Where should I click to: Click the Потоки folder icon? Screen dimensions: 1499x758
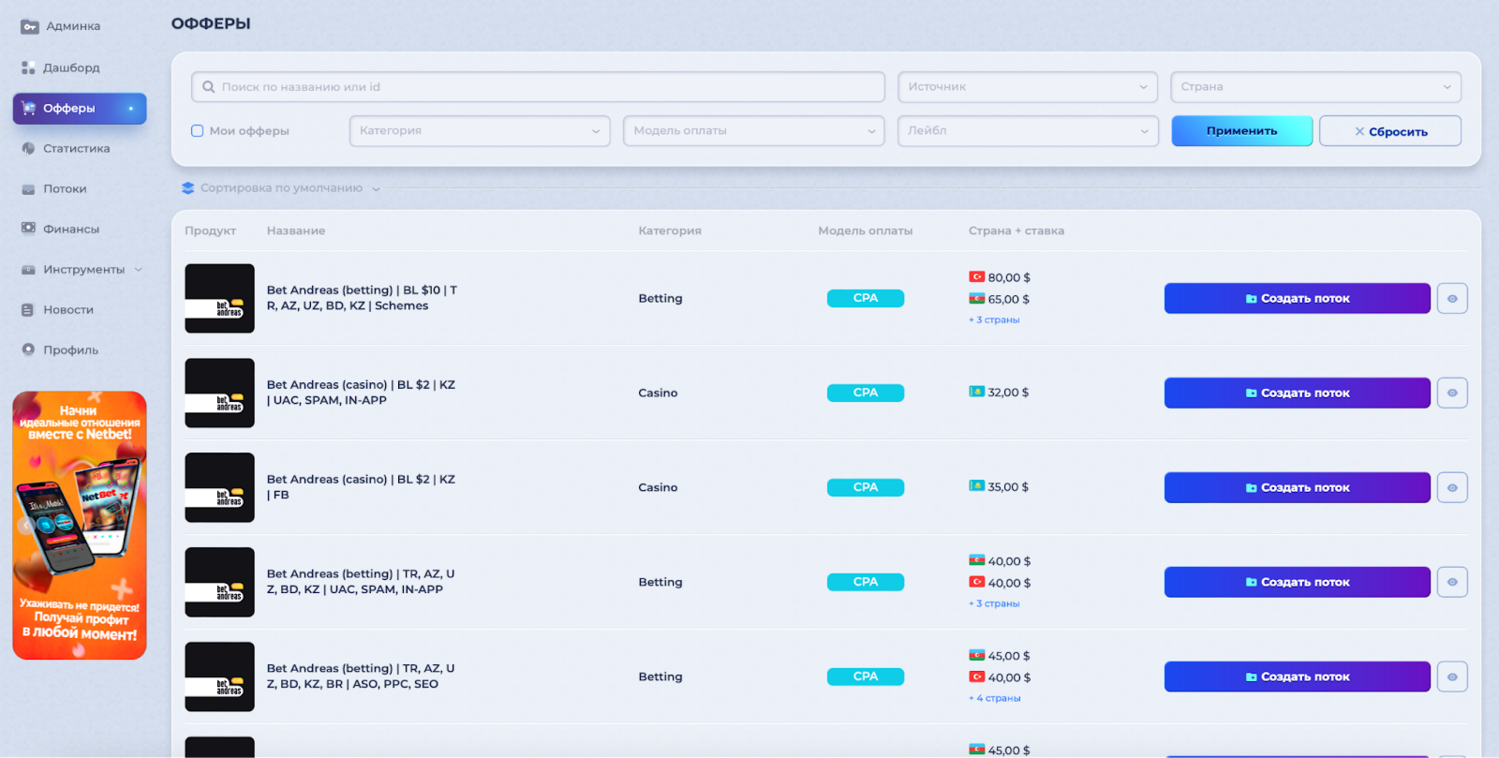tap(28, 189)
